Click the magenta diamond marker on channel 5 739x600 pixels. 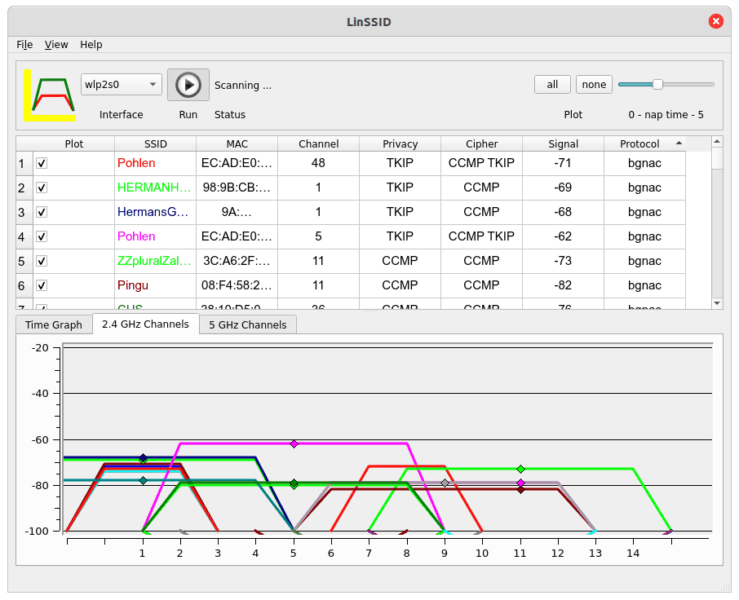294,444
